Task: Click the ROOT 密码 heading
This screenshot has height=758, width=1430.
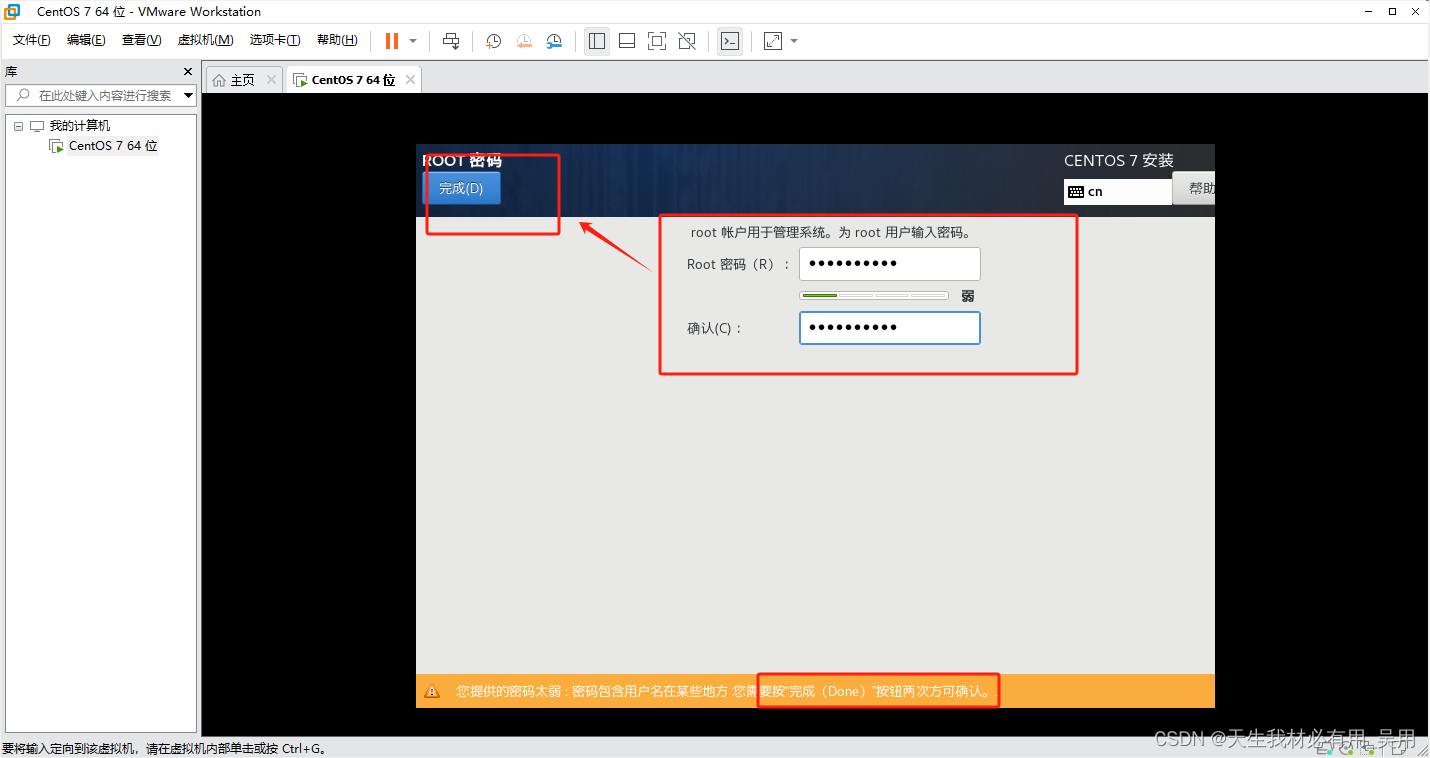Action: tap(462, 161)
